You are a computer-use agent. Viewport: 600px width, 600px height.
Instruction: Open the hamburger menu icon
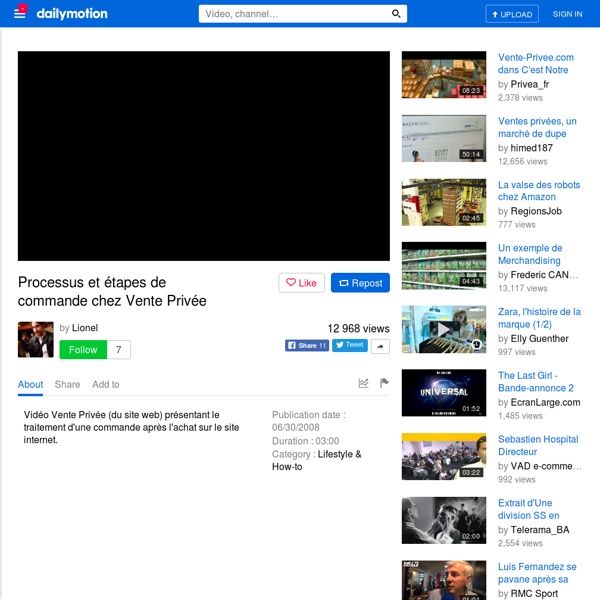coord(20,13)
